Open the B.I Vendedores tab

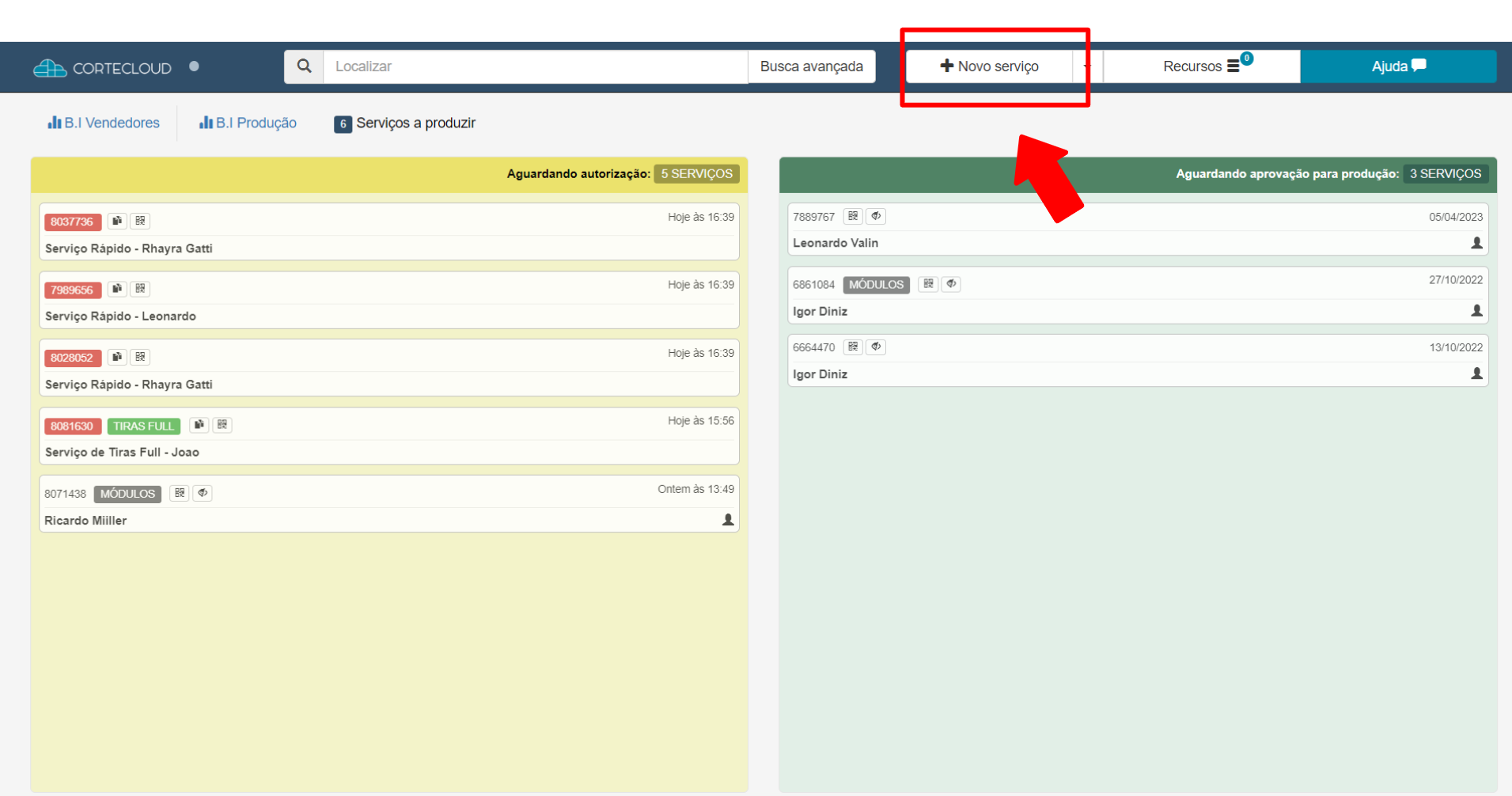pyautogui.click(x=104, y=123)
